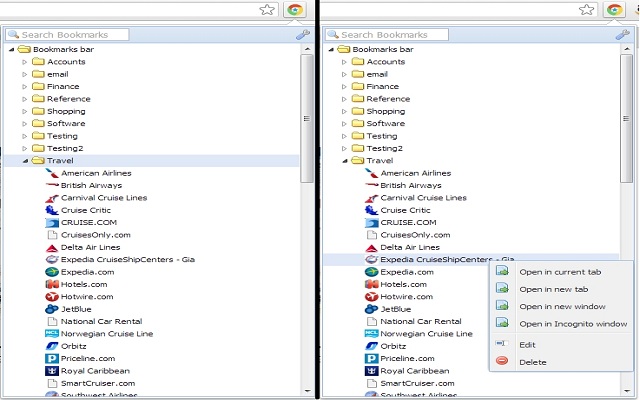Open Hotwire.com bookmark in right panel
This screenshot has height=400, width=640.
406,297
